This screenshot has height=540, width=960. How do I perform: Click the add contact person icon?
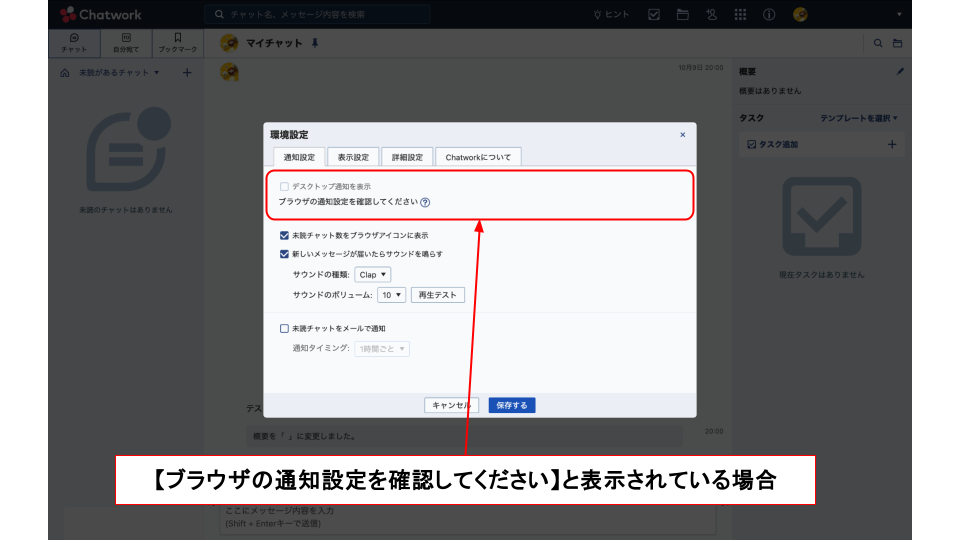(711, 15)
